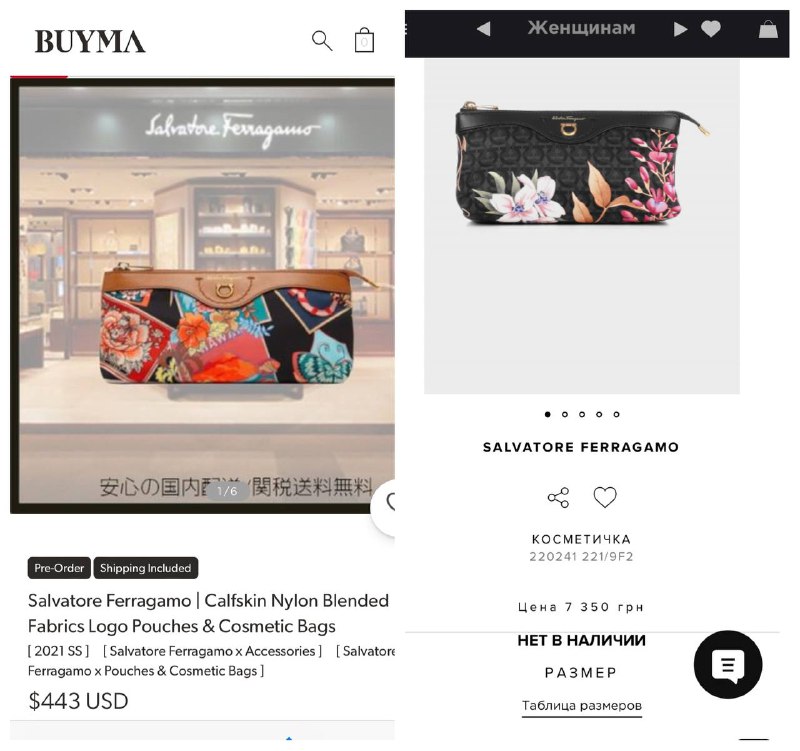The image size is (800, 751).
Task: Go to next category with right arrow
Action: point(680,29)
